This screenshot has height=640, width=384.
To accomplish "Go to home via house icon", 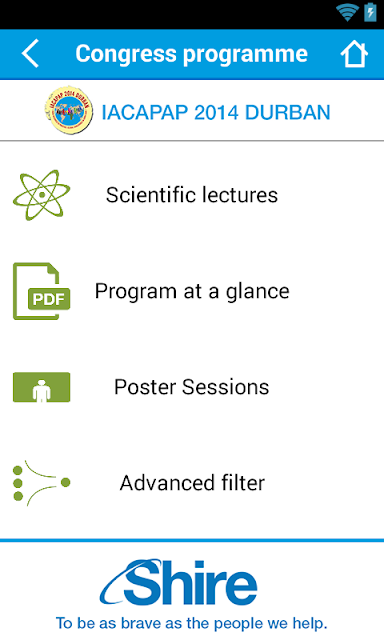I will [x=354, y=53].
